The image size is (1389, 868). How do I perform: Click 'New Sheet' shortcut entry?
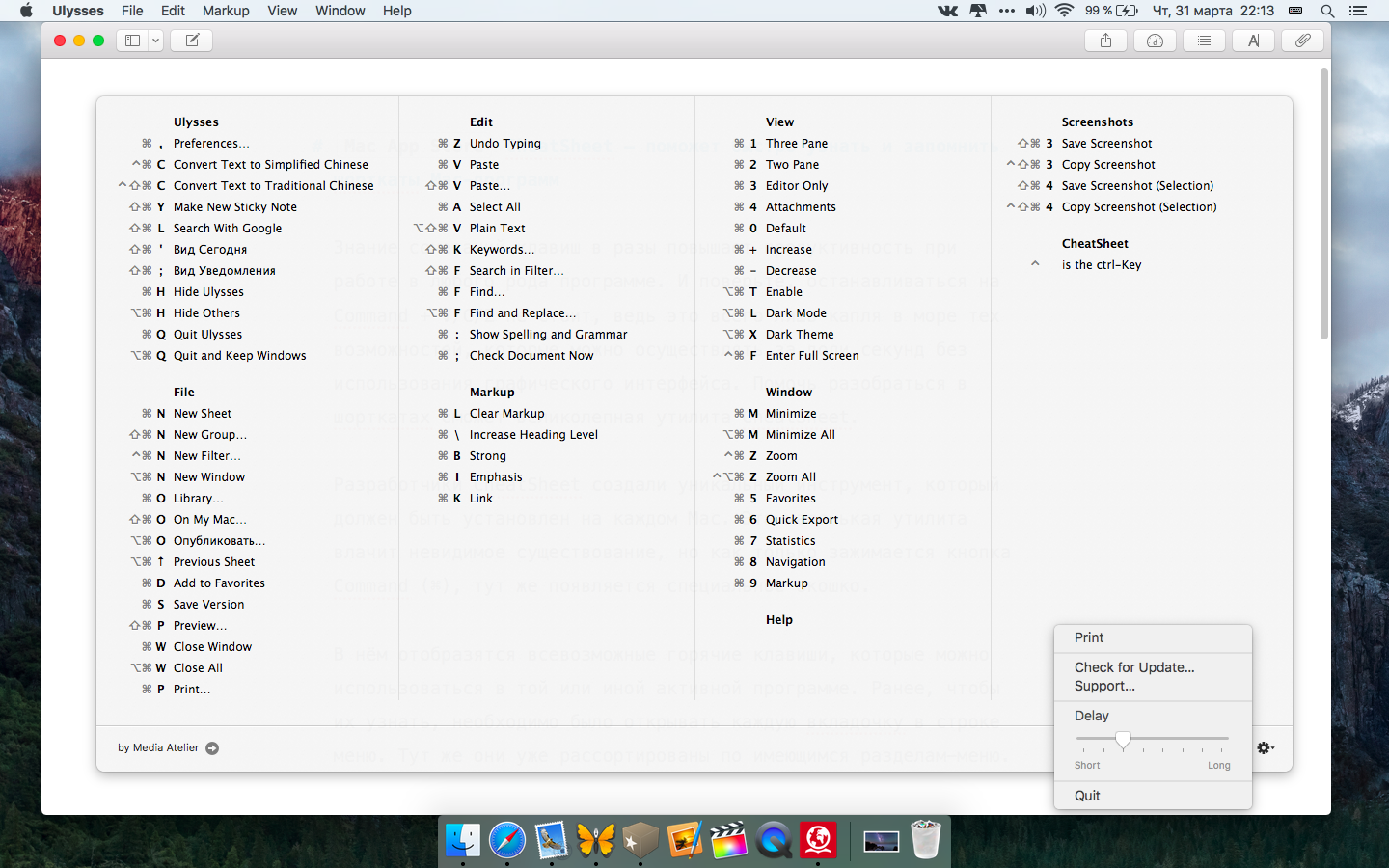coord(203,414)
